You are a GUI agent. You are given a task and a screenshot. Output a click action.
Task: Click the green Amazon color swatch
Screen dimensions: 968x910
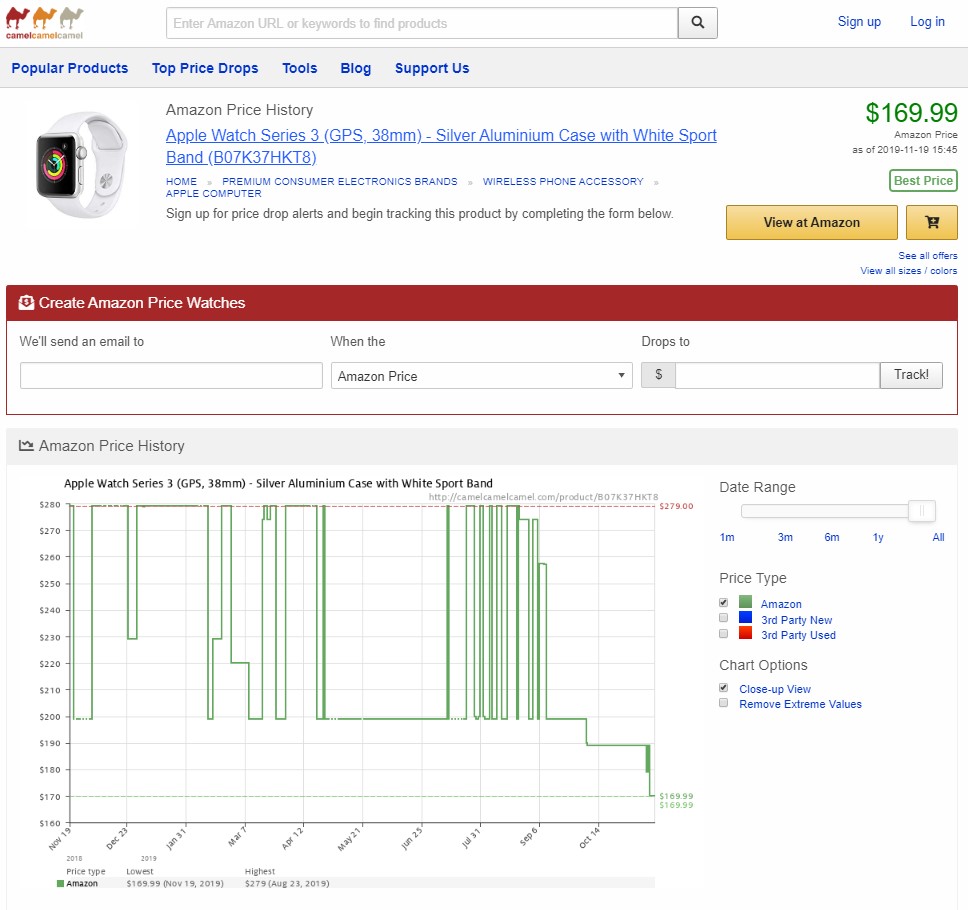click(745, 601)
